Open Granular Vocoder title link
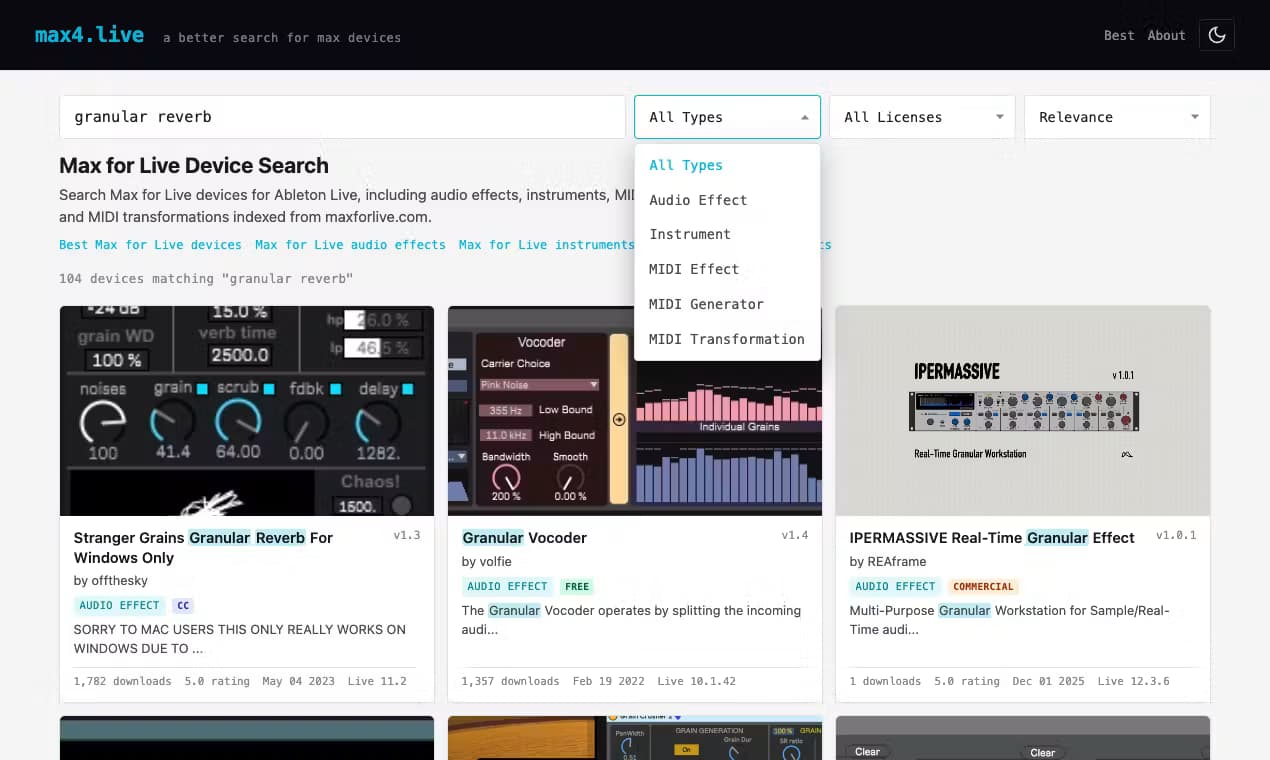Screen dimensions: 1270x760 pos(524,538)
